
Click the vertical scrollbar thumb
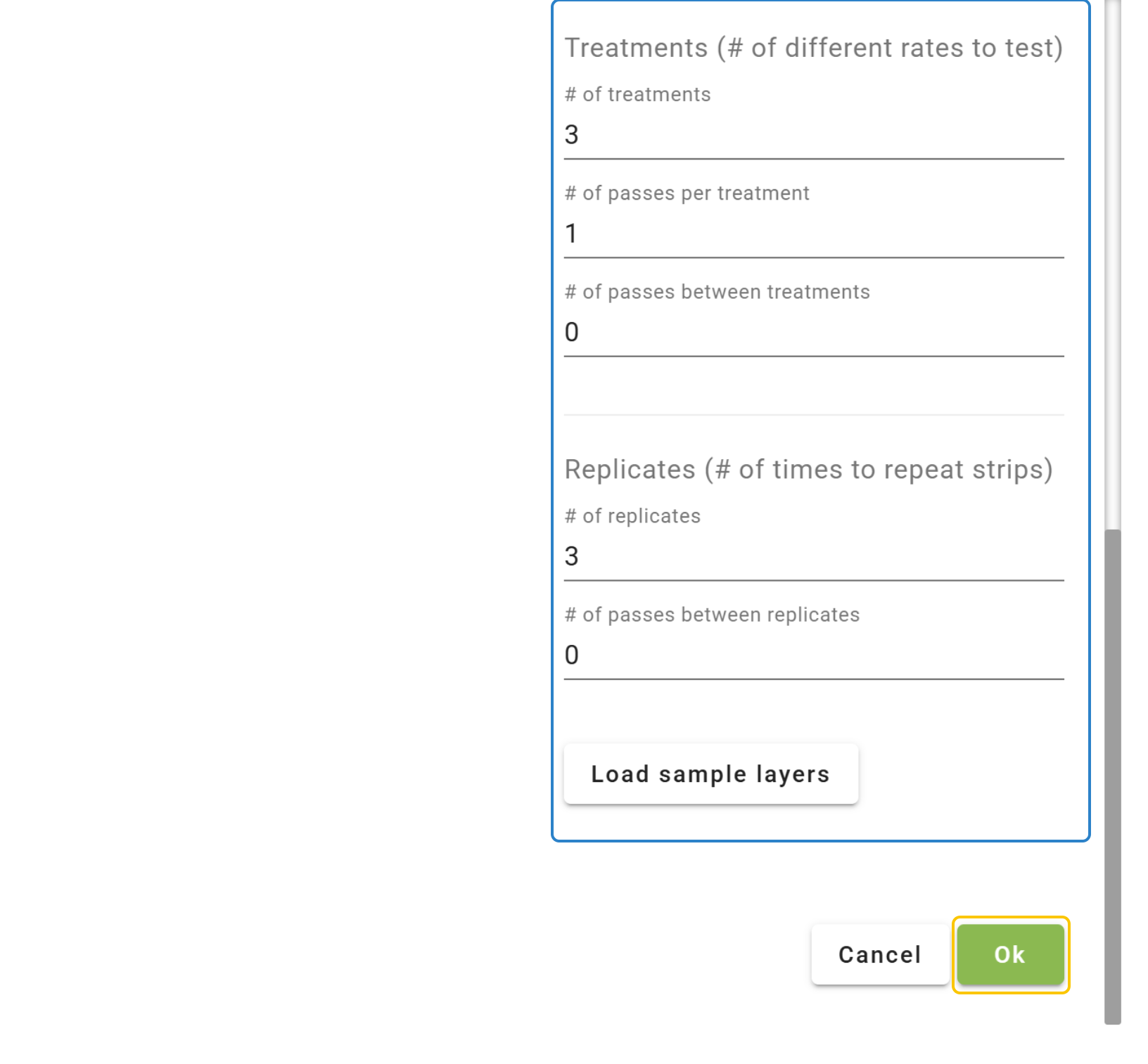pyautogui.click(x=1112, y=774)
